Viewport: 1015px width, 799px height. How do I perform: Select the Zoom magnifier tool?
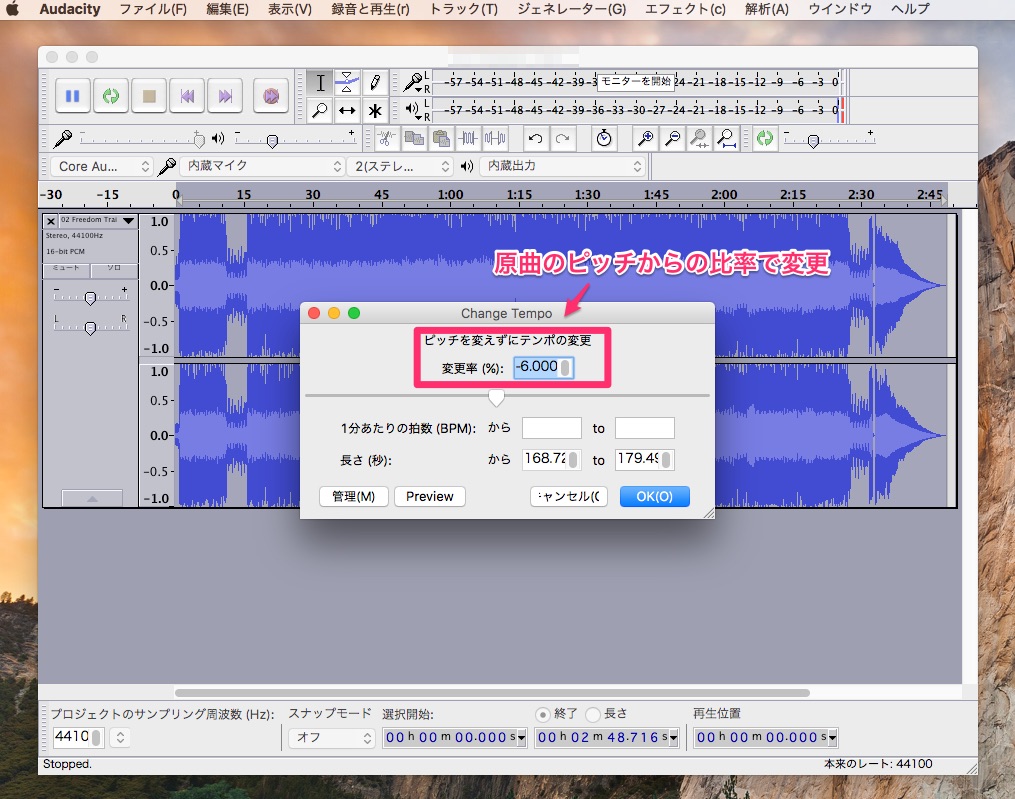[320, 110]
